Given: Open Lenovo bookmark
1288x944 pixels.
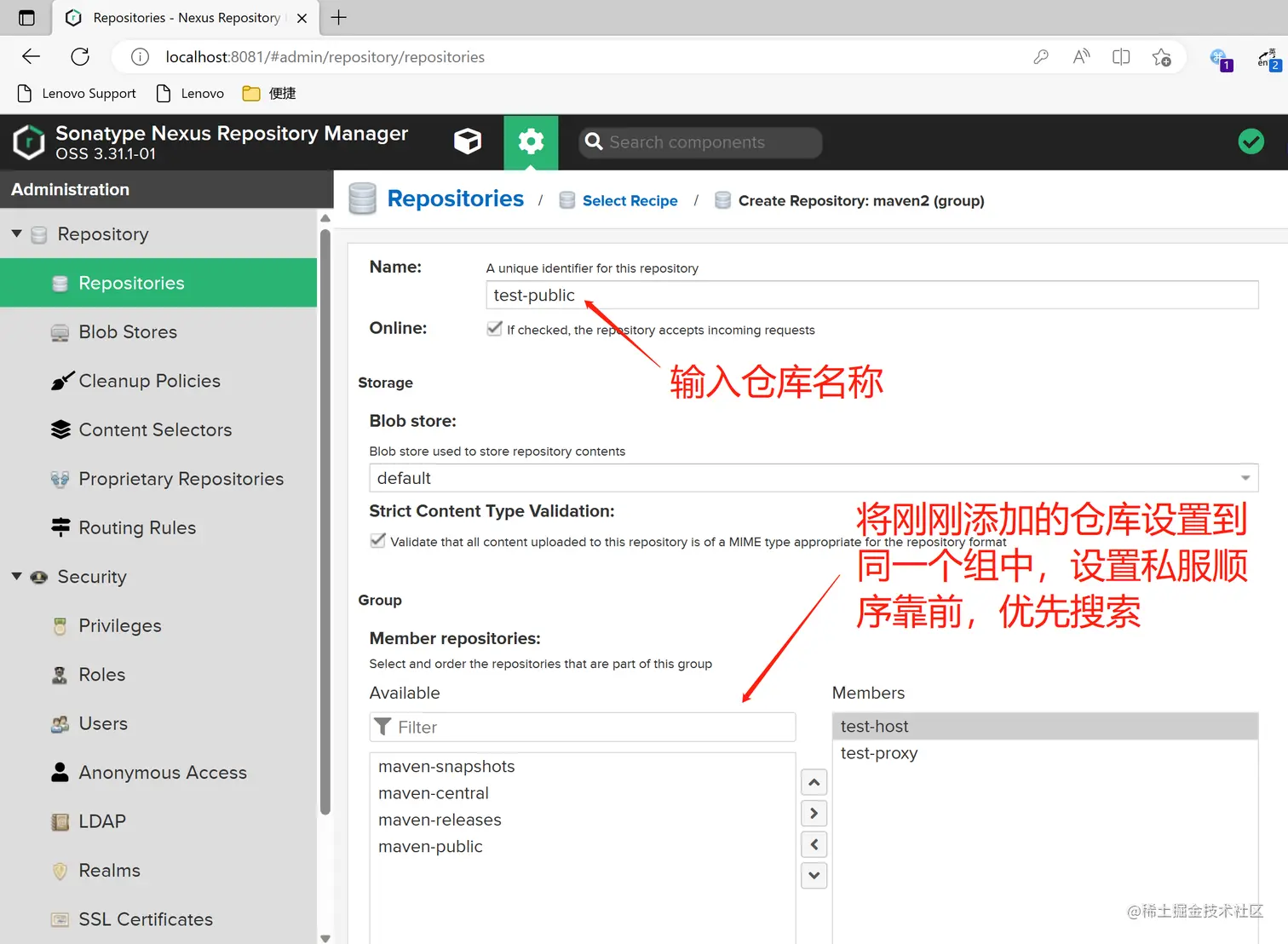Looking at the screenshot, I should (190, 94).
